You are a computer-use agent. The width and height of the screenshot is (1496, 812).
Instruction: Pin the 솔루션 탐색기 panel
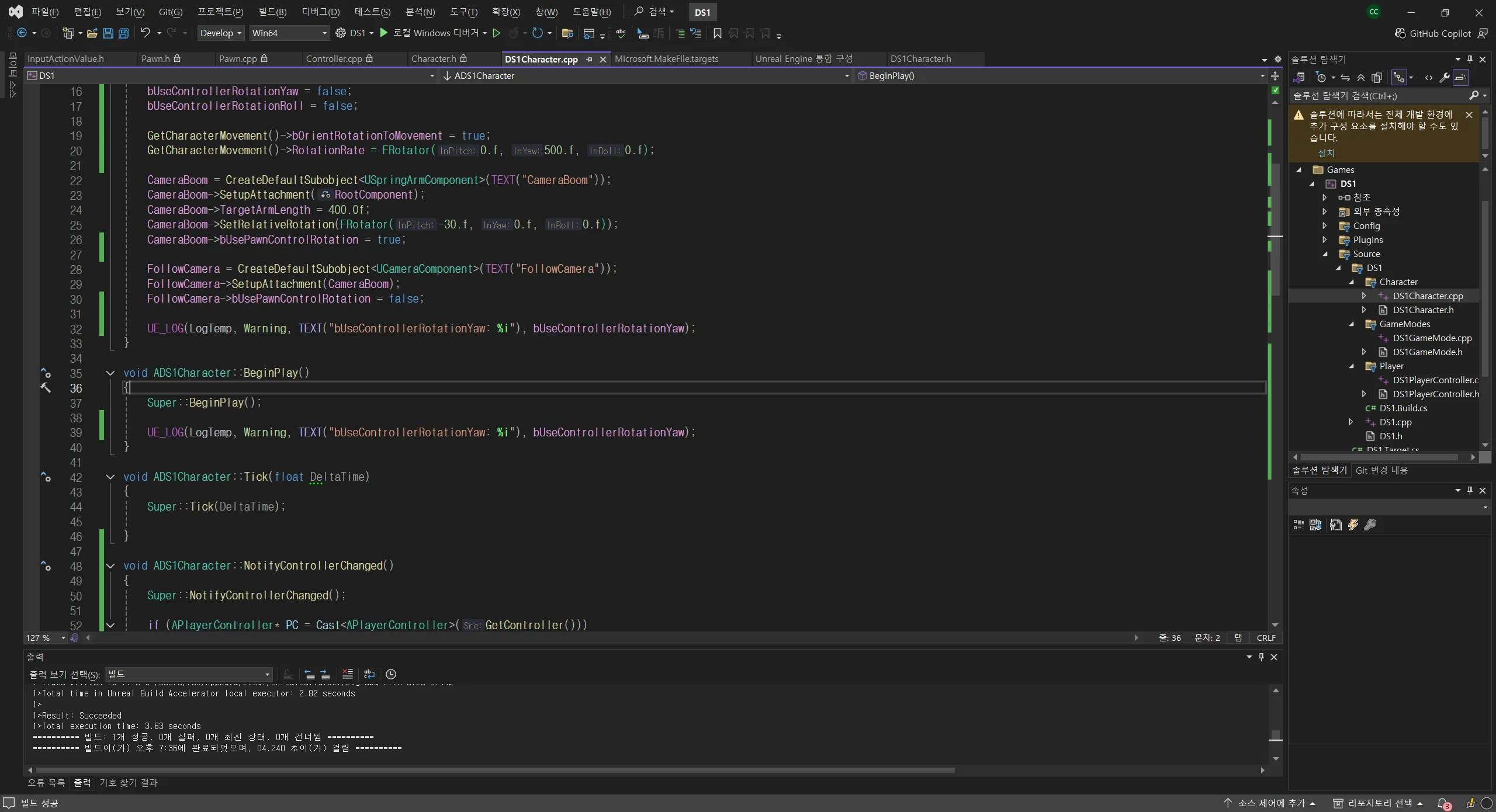tap(1470, 59)
